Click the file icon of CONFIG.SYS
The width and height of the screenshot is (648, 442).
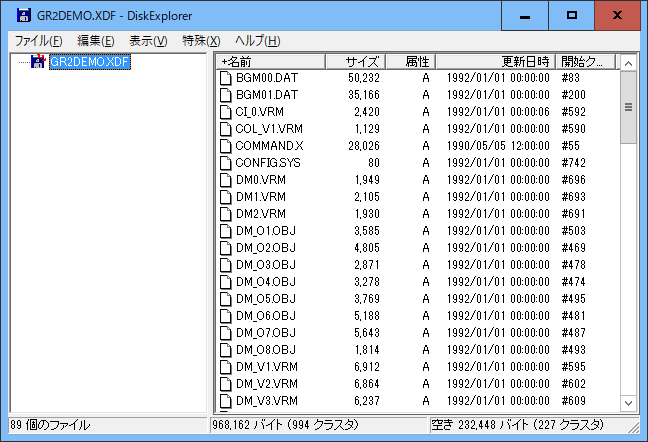pos(226,163)
